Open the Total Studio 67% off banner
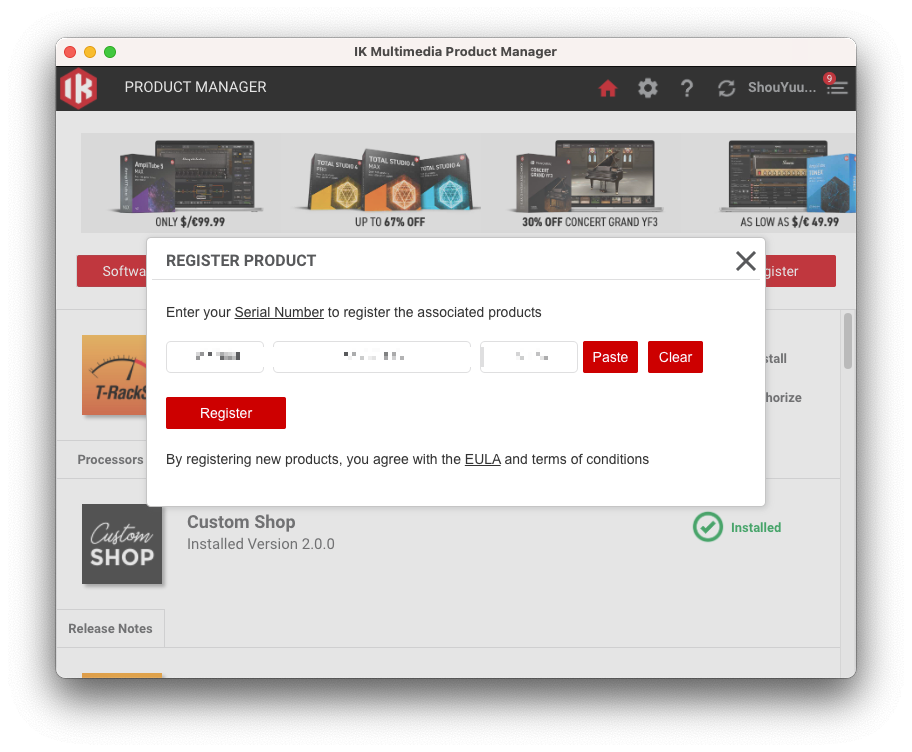 tap(389, 184)
